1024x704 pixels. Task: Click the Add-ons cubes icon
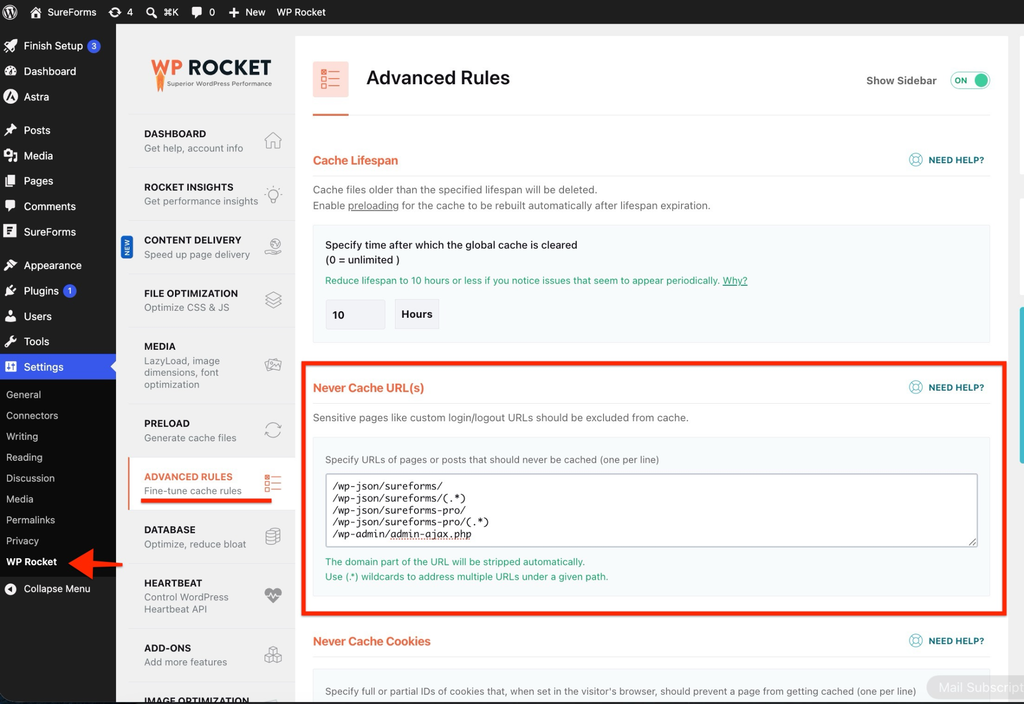pyautogui.click(x=273, y=654)
